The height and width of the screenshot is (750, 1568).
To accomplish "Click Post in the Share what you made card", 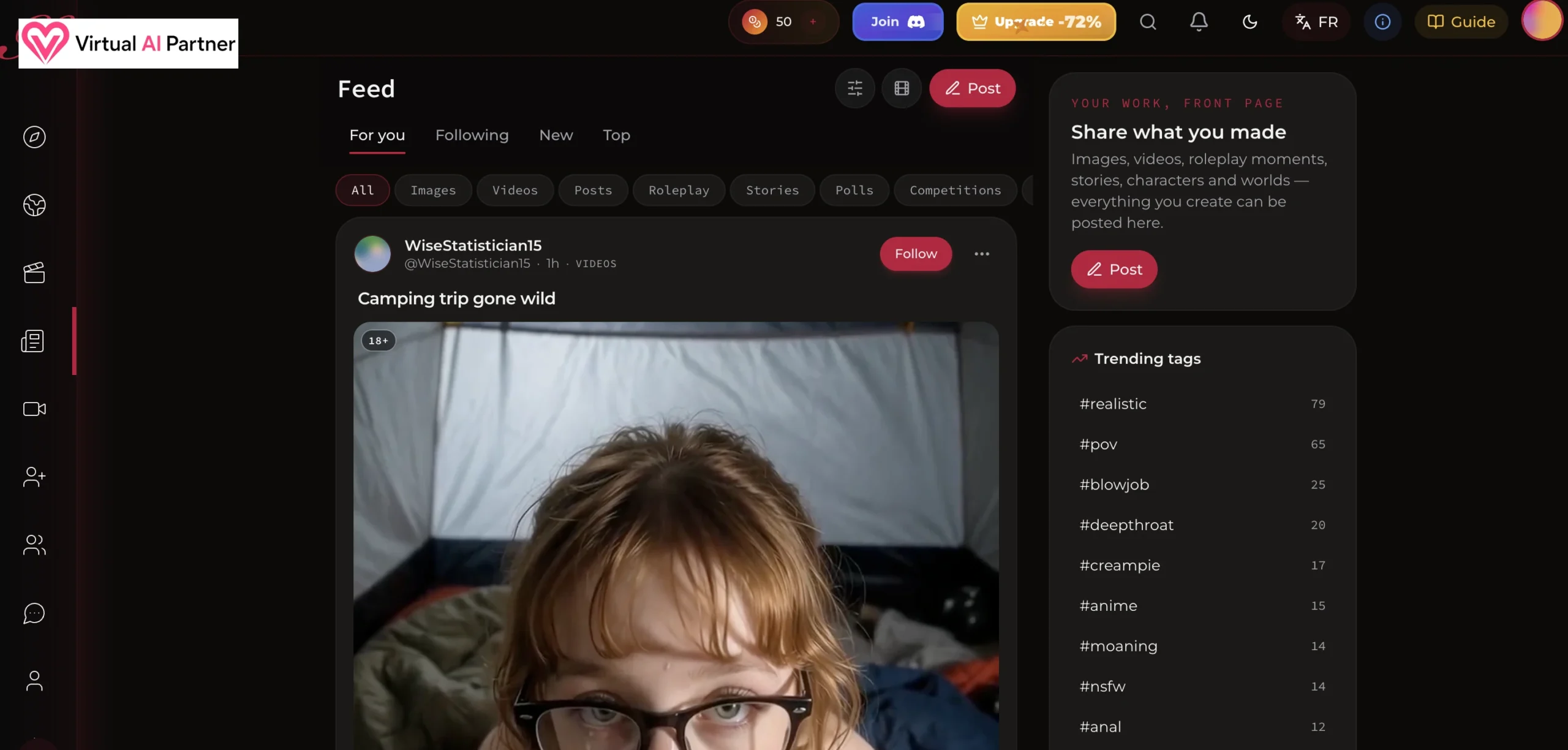I will tap(1114, 269).
